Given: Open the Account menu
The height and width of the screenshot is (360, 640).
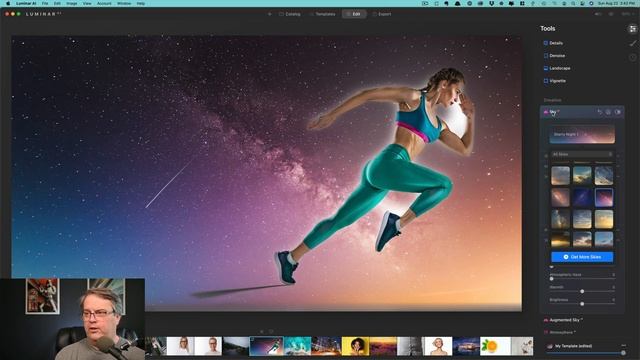Looking at the screenshot, I should coord(104,3).
